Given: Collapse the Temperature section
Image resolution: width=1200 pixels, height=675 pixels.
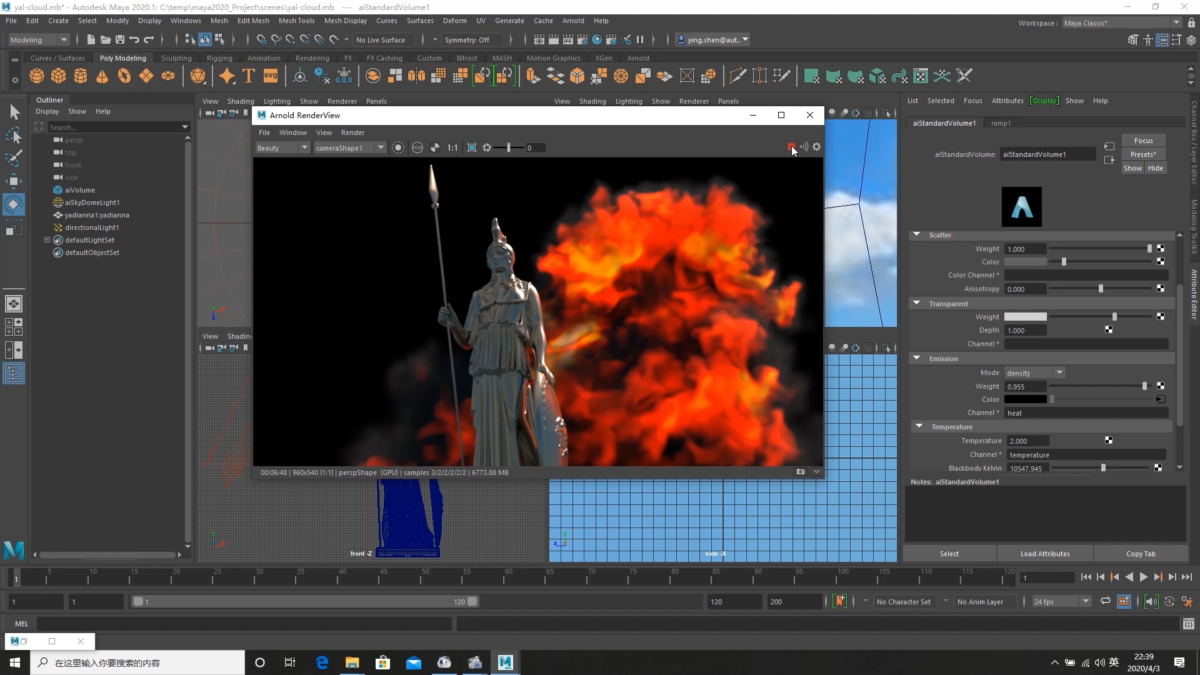Looking at the screenshot, I should pos(919,426).
